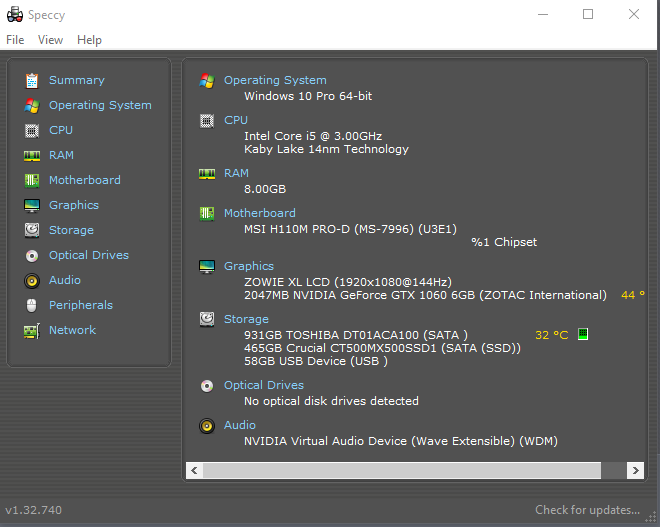660x527 pixels.
Task: Open Peripherals in the sidebar
Action: [81, 305]
